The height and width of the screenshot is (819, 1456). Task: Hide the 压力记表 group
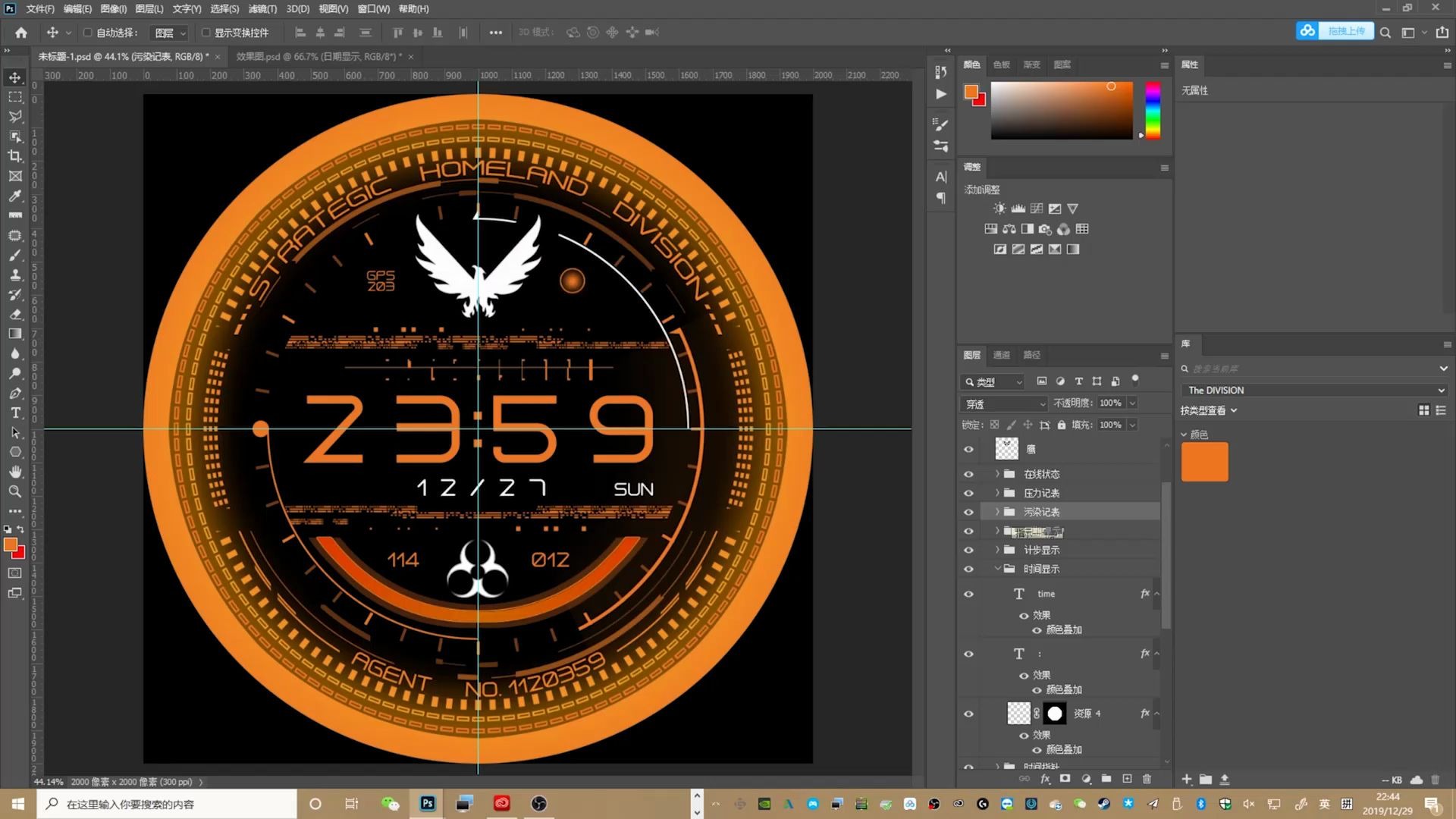(968, 493)
